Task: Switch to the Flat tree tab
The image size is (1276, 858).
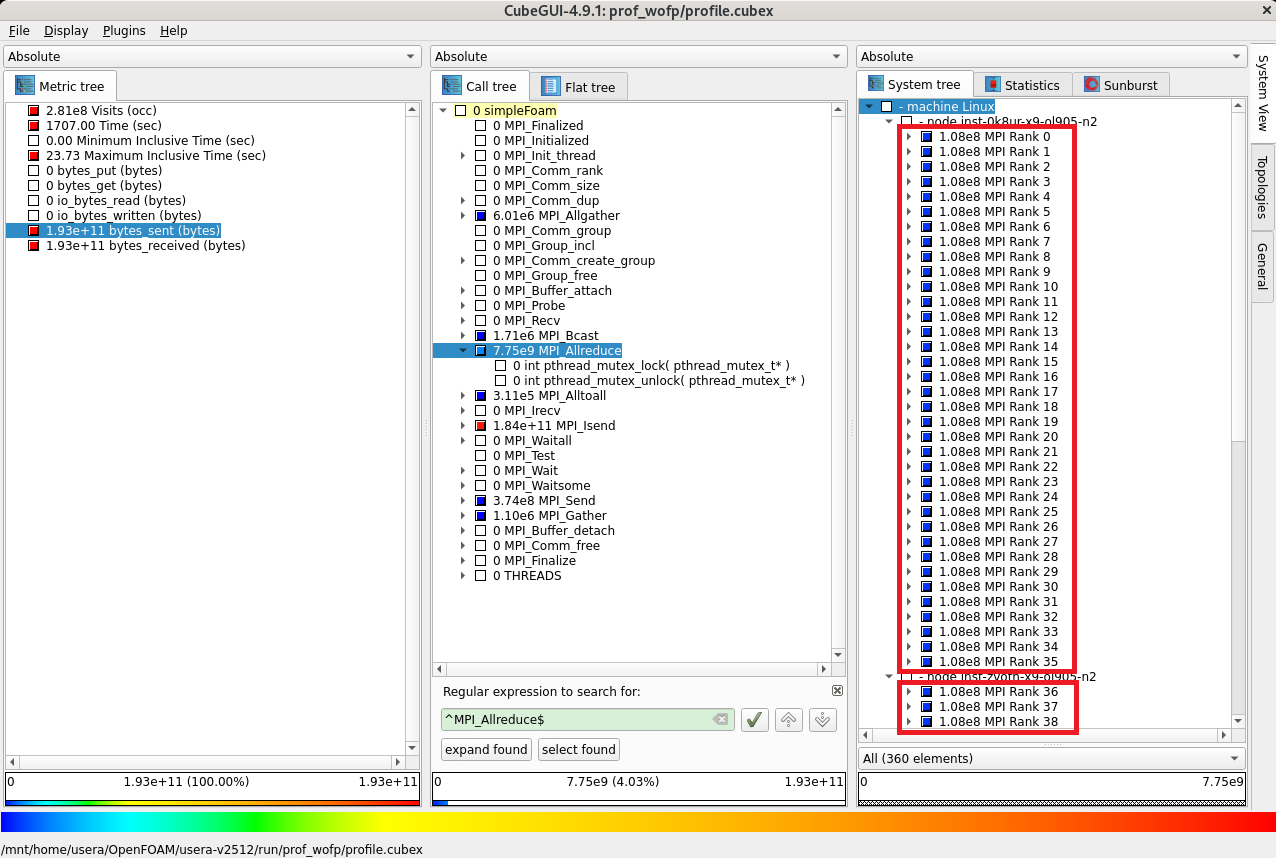Action: click(579, 87)
